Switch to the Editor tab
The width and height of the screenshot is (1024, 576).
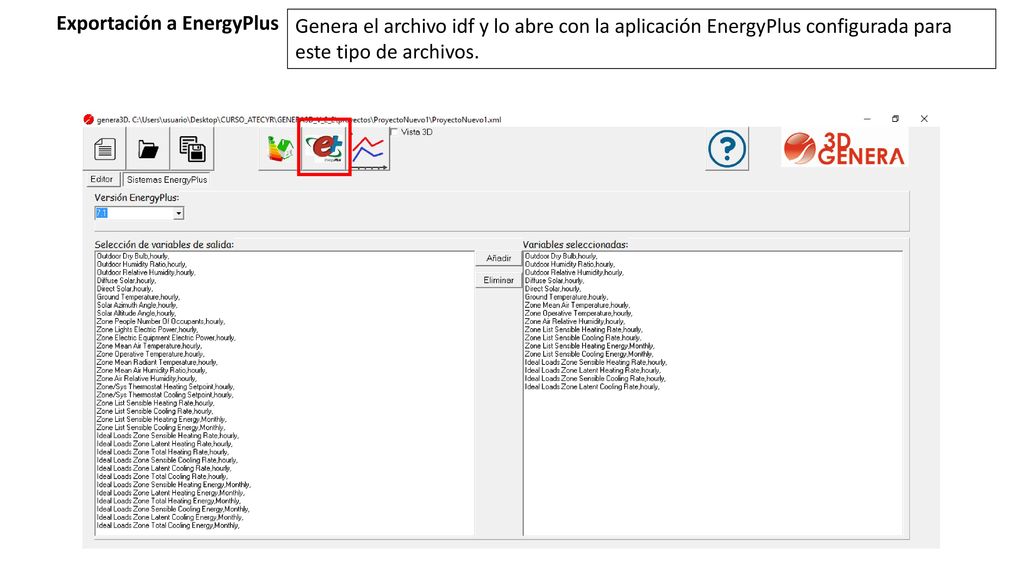coord(101,179)
